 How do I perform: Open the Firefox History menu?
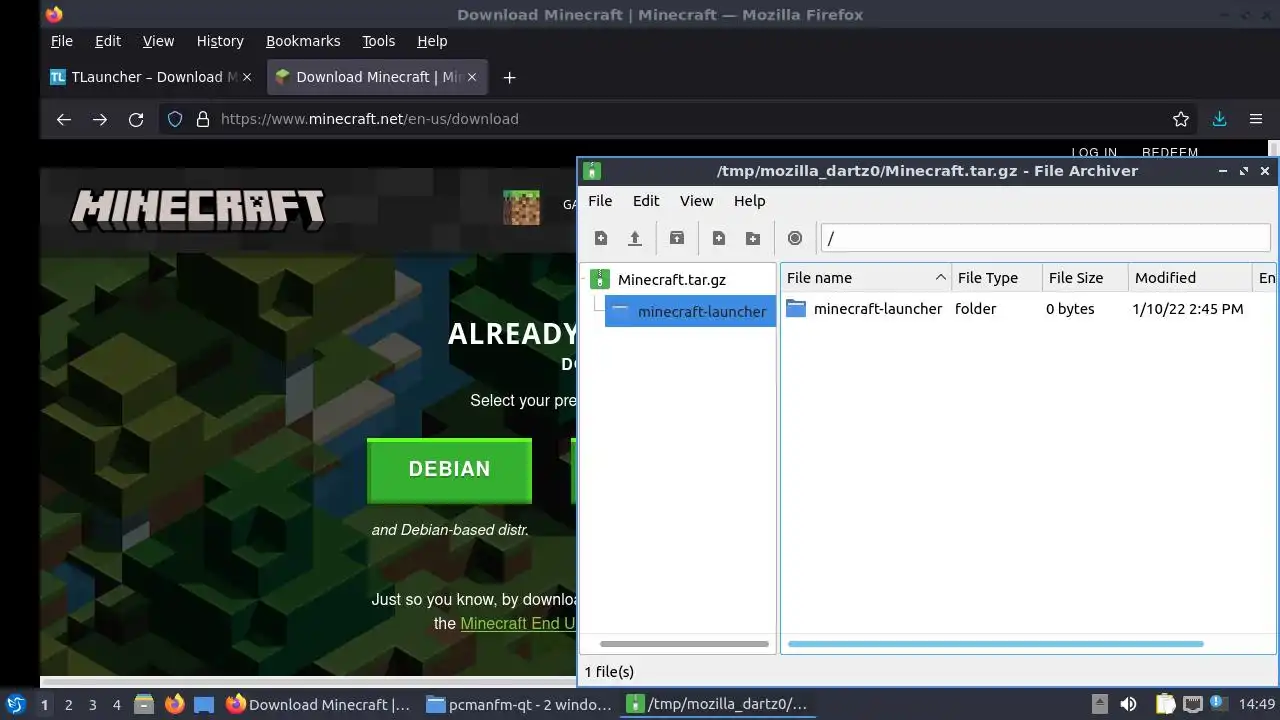pos(220,41)
